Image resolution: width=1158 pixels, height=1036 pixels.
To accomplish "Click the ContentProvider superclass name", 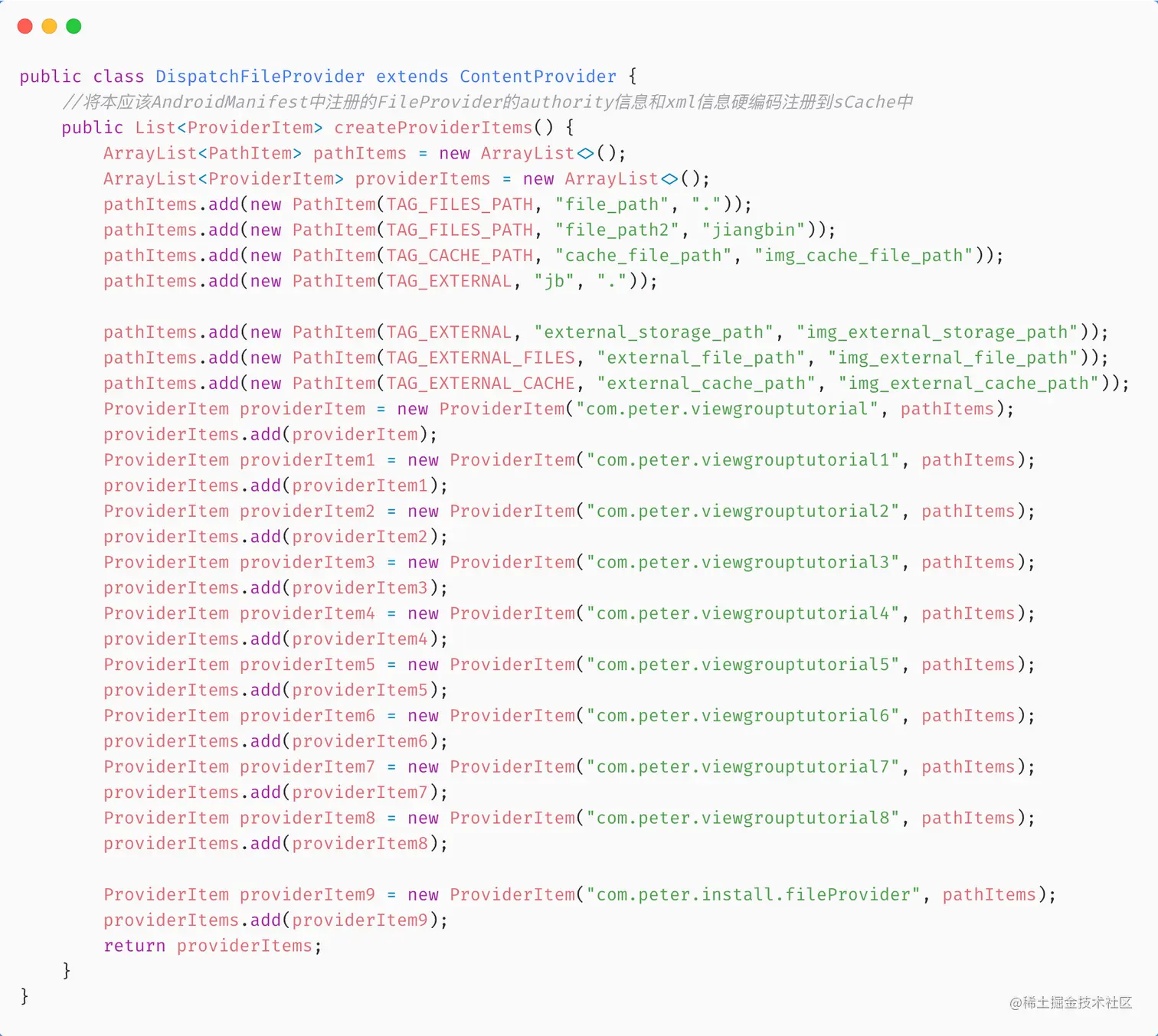I will pos(538,77).
